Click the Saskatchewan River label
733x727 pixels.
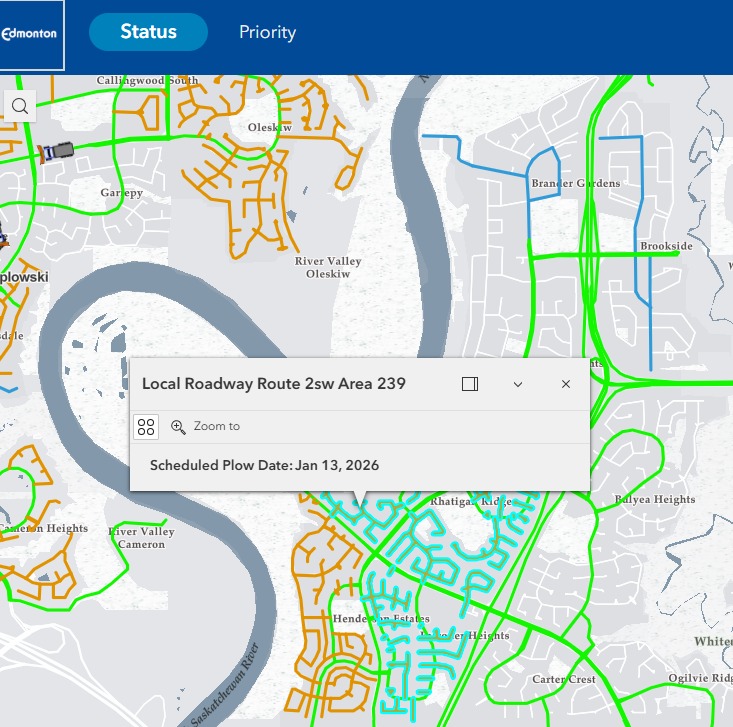[x=226, y=685]
